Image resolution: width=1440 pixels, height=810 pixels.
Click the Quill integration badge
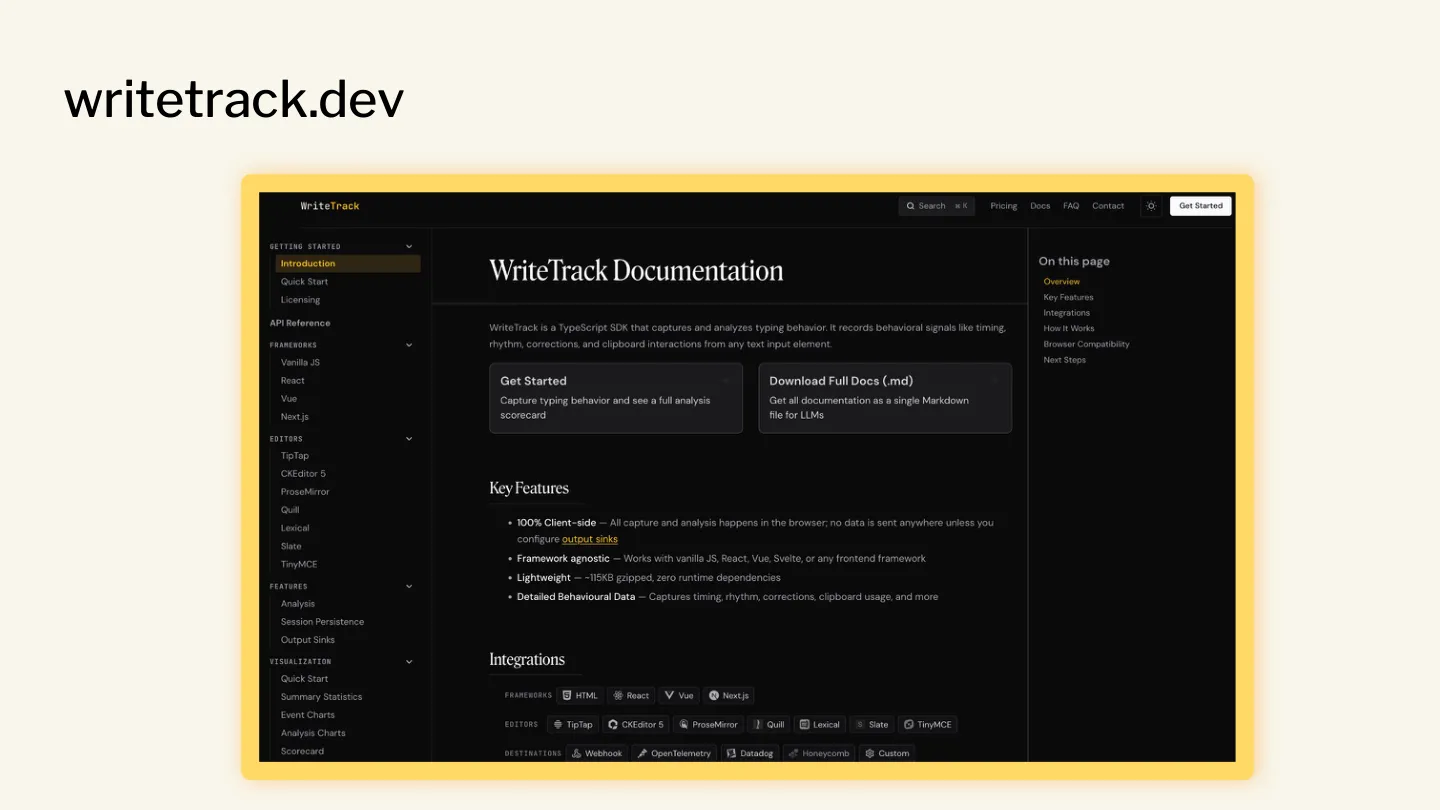[770, 725]
